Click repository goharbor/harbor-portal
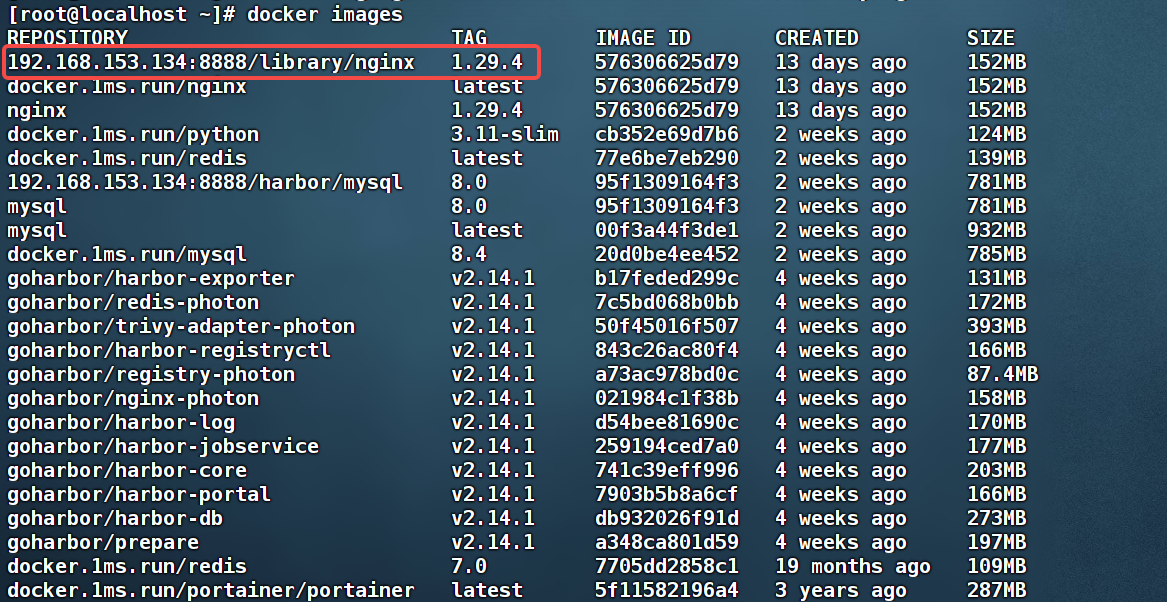 tap(138, 494)
